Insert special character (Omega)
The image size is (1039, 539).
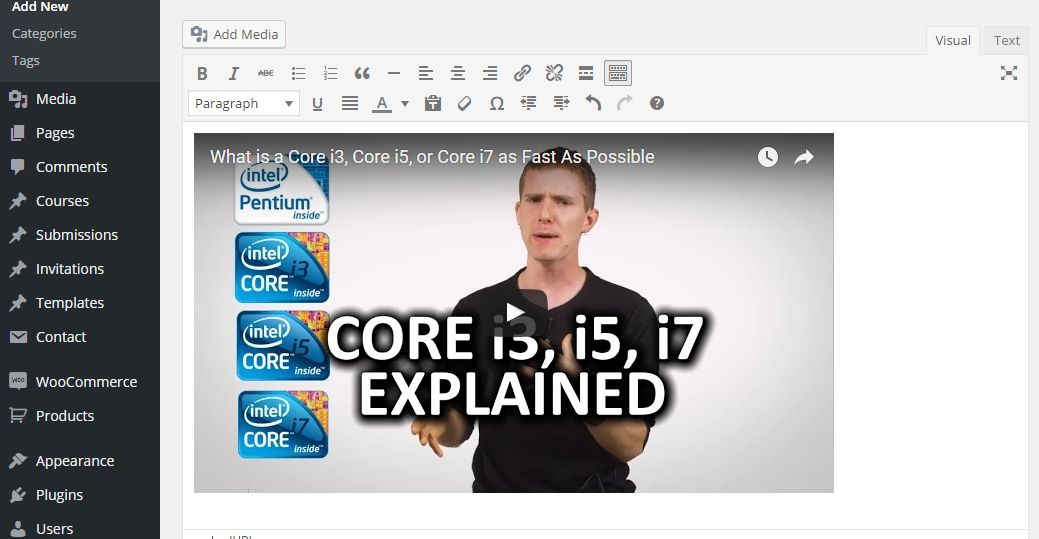[x=496, y=103]
